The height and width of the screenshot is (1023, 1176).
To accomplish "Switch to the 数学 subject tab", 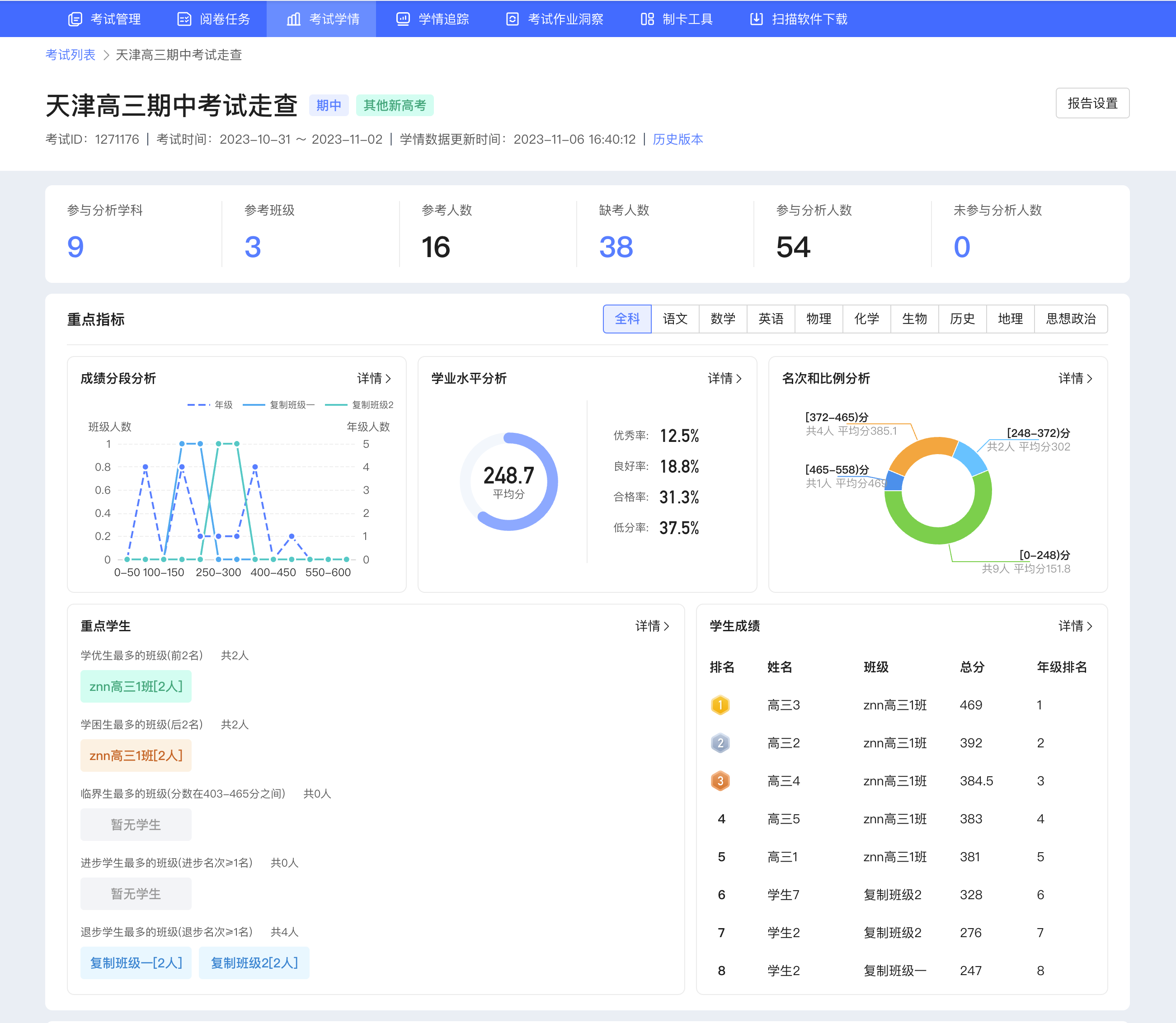I will click(723, 319).
